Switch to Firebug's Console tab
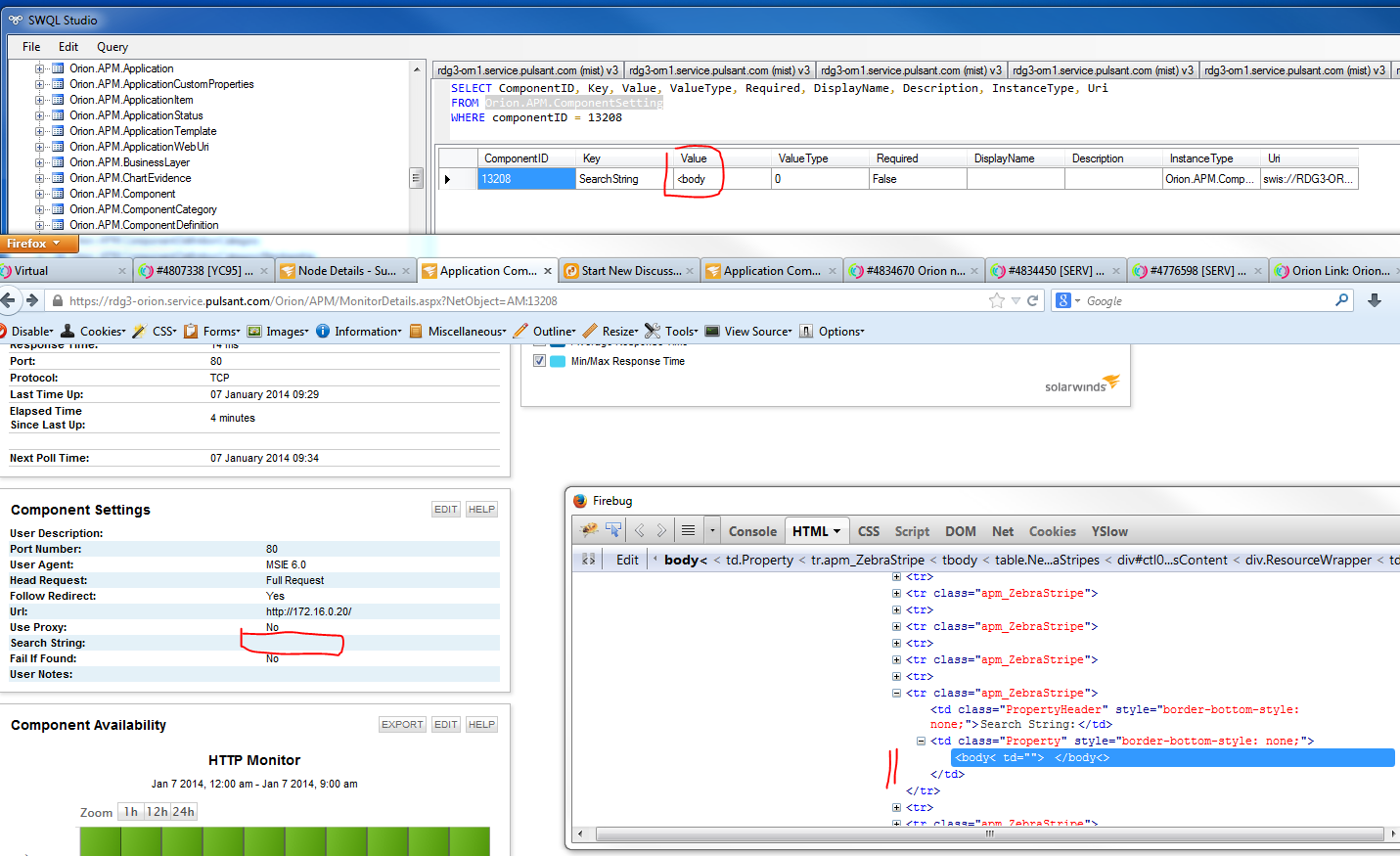1400x856 pixels. [752, 531]
